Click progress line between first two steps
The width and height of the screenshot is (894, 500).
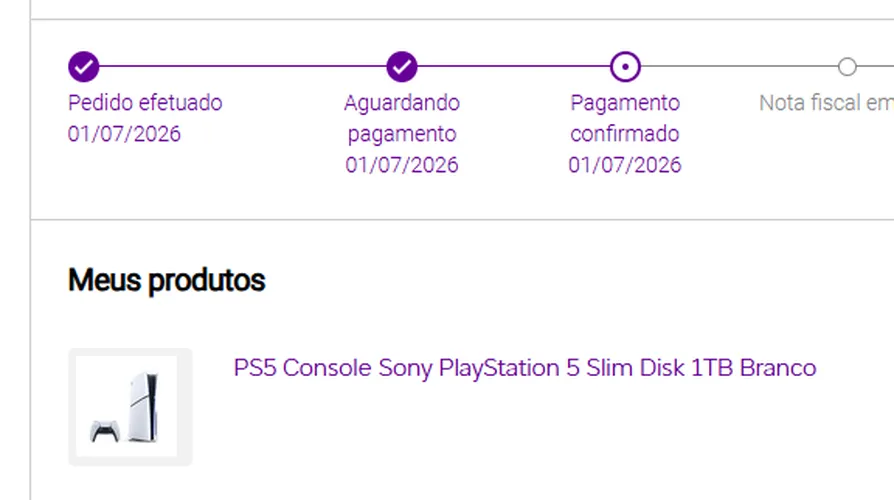[x=243, y=66]
